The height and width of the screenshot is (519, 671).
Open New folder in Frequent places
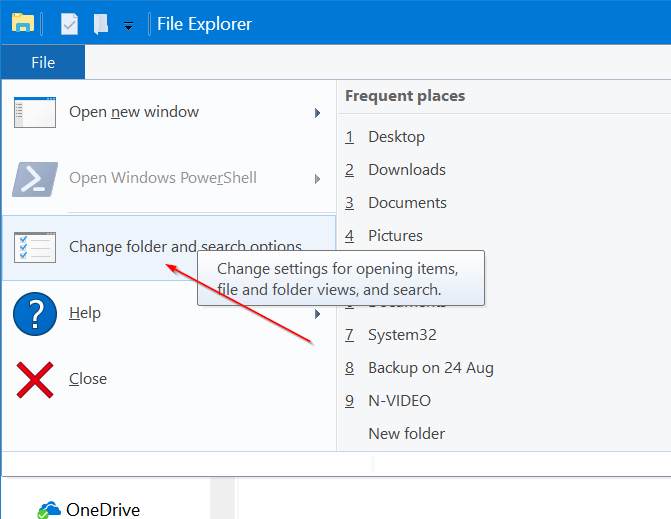coord(407,433)
